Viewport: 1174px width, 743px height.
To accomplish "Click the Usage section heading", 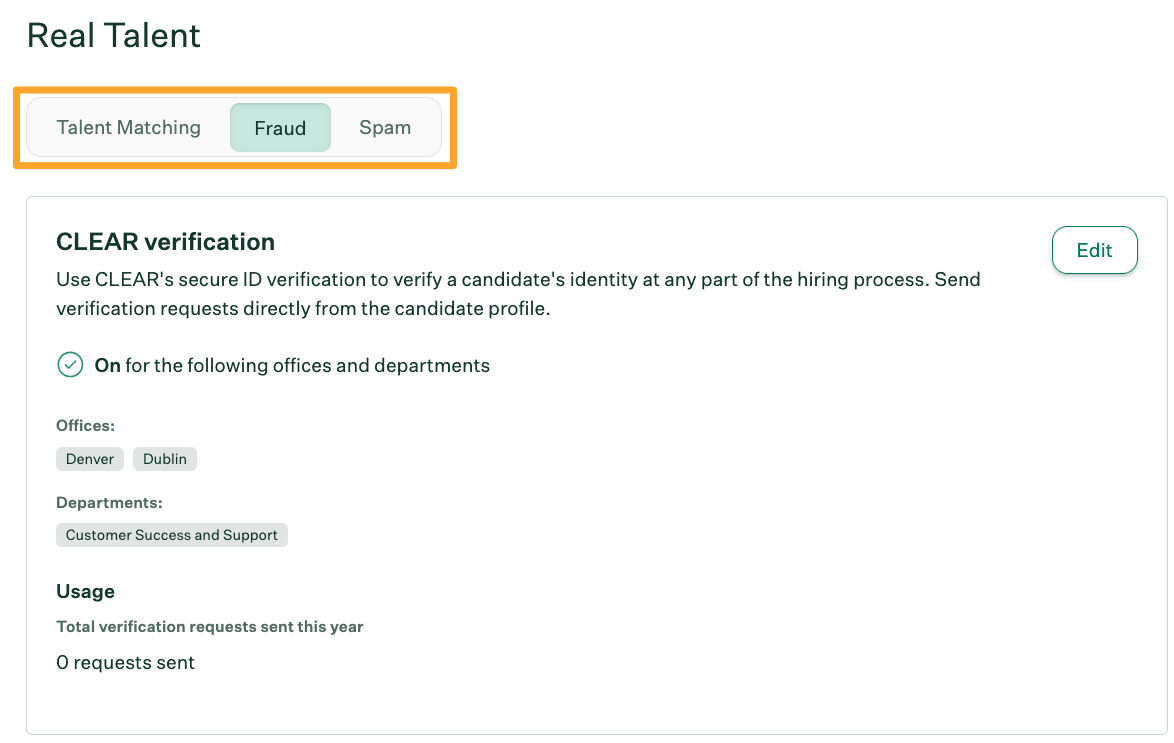I will click(85, 591).
